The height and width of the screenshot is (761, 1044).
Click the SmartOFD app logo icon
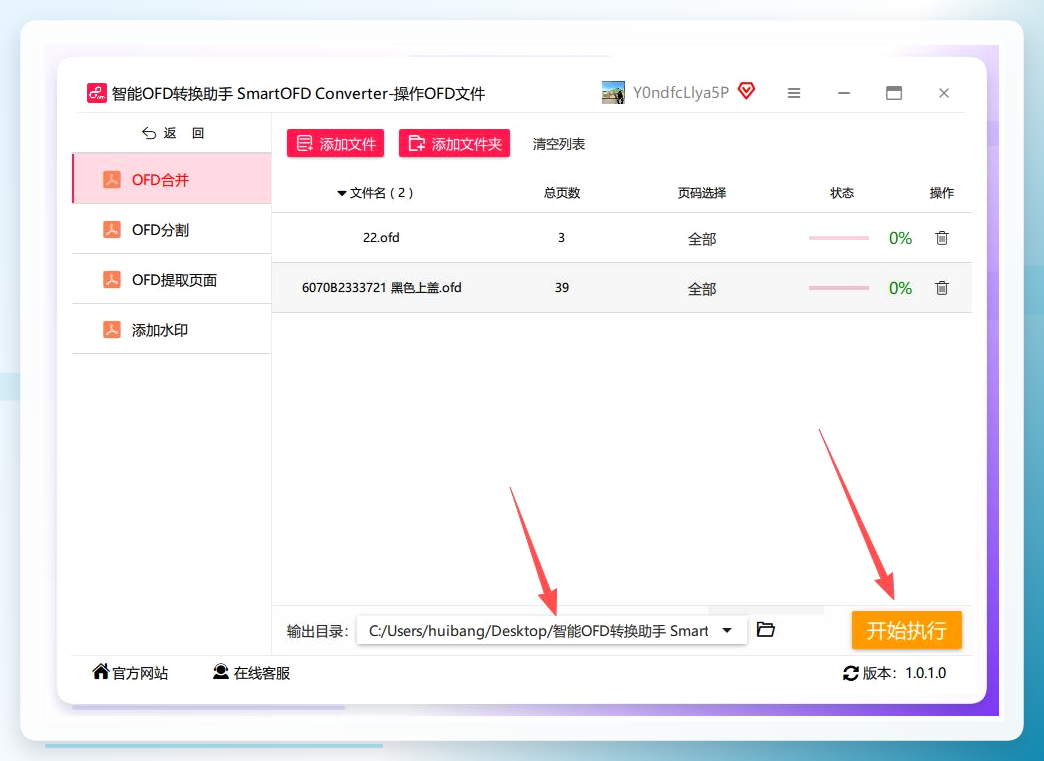(x=97, y=93)
